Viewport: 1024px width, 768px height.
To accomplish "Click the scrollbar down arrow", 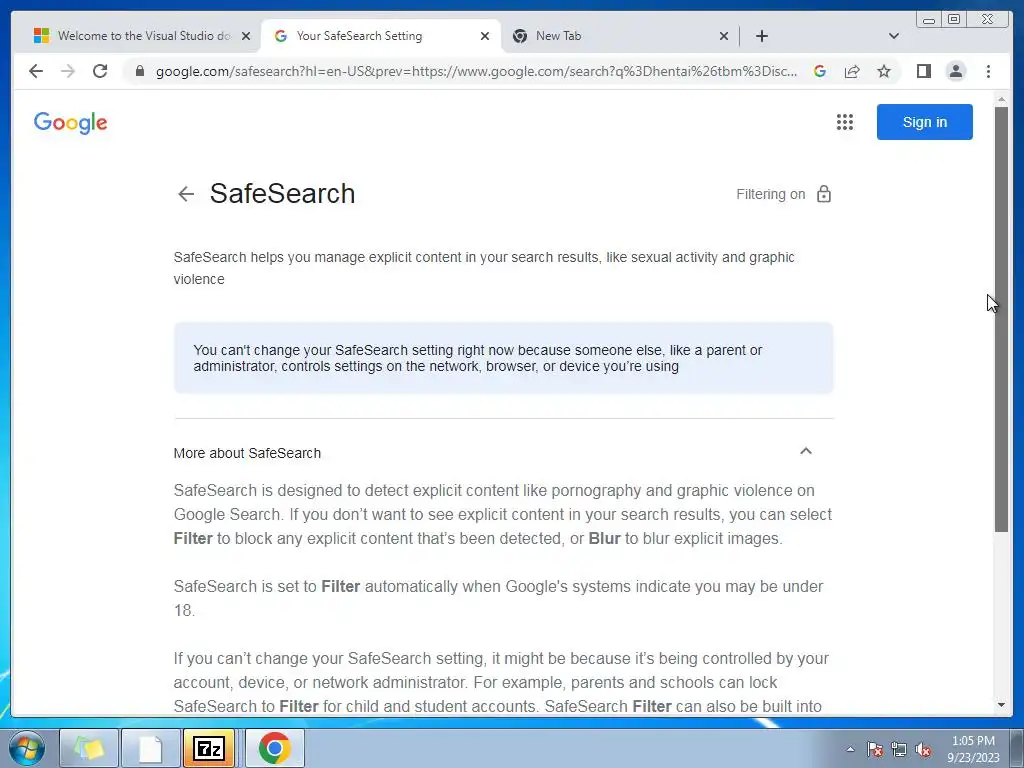I will [1001, 705].
